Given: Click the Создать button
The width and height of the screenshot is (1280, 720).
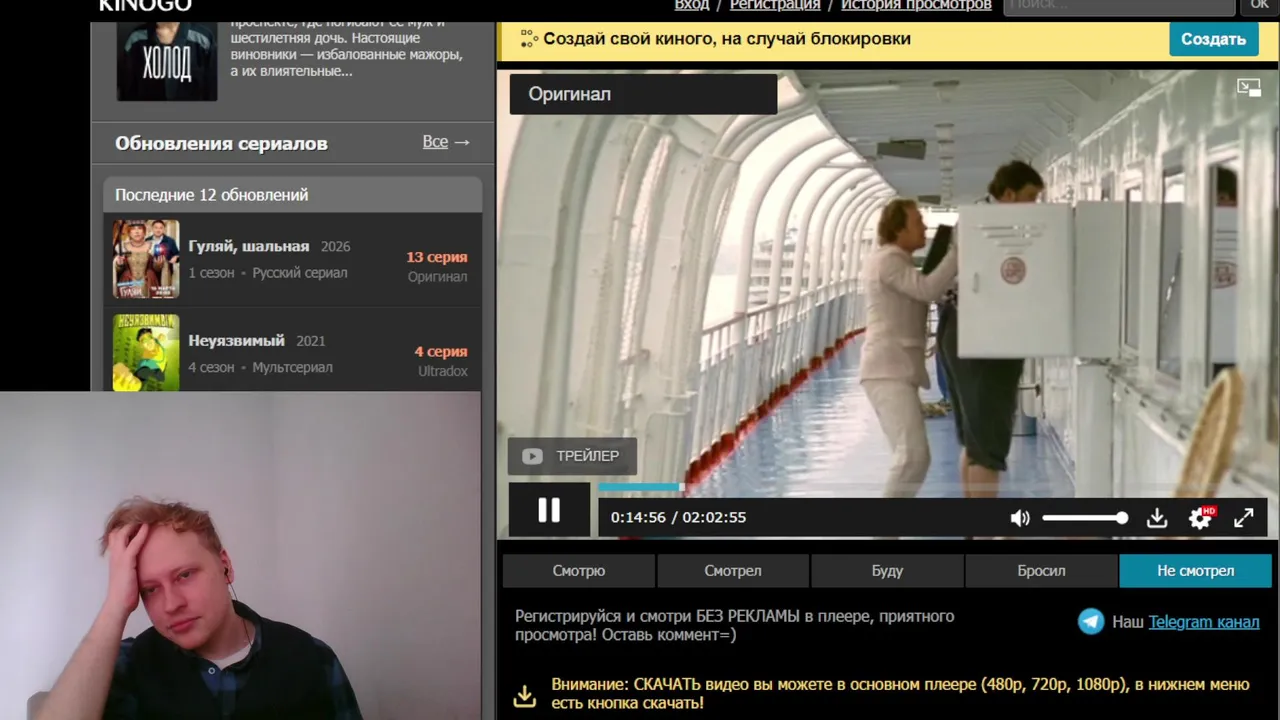Looking at the screenshot, I should point(1213,39).
